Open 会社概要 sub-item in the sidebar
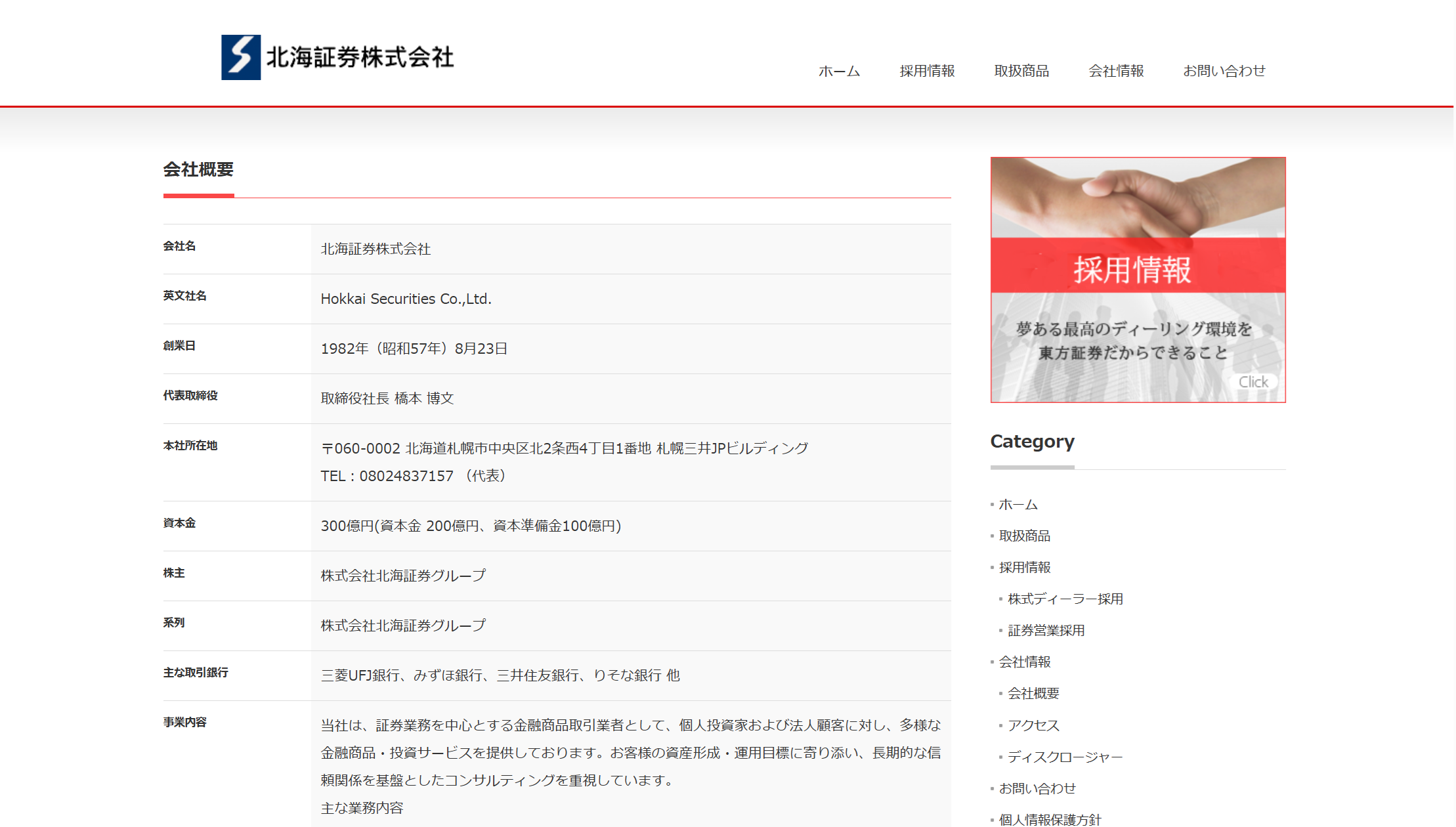Image resolution: width=1456 pixels, height=827 pixels. click(1034, 694)
